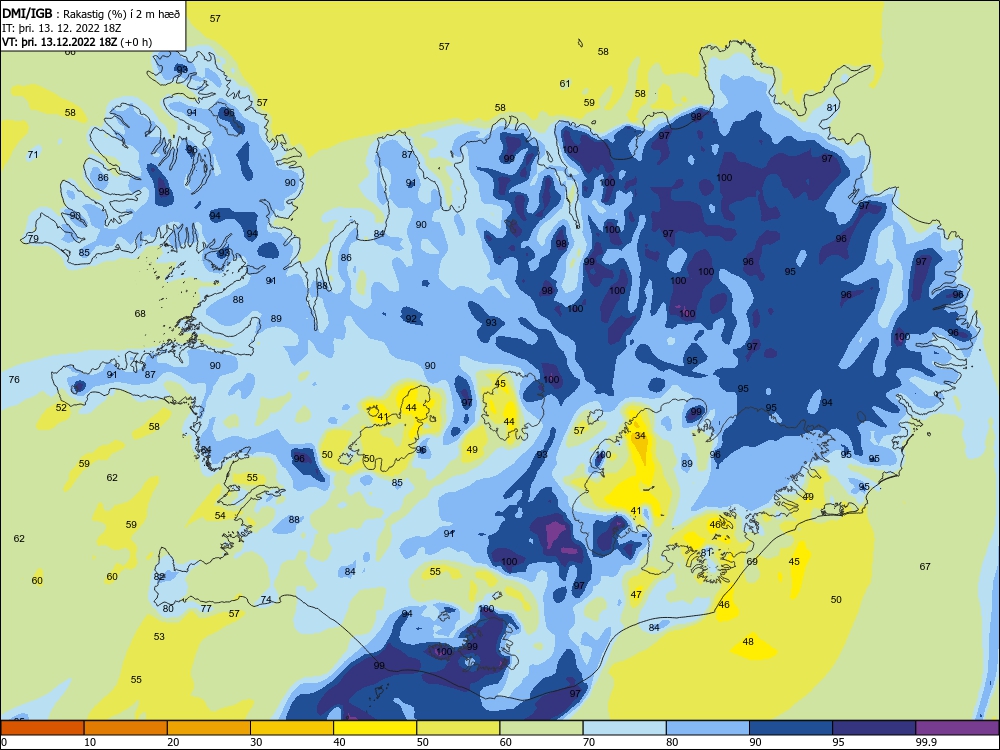This screenshot has width=1000, height=750.
Task: Click the legend tick label 10
Action: pyautogui.click(x=90, y=742)
